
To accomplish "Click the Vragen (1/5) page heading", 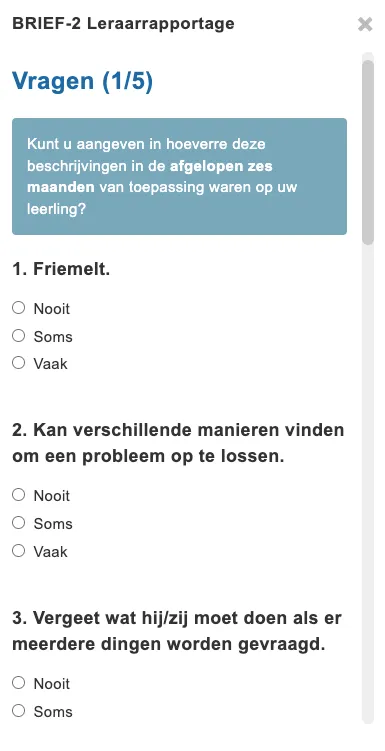I will tap(82, 80).
